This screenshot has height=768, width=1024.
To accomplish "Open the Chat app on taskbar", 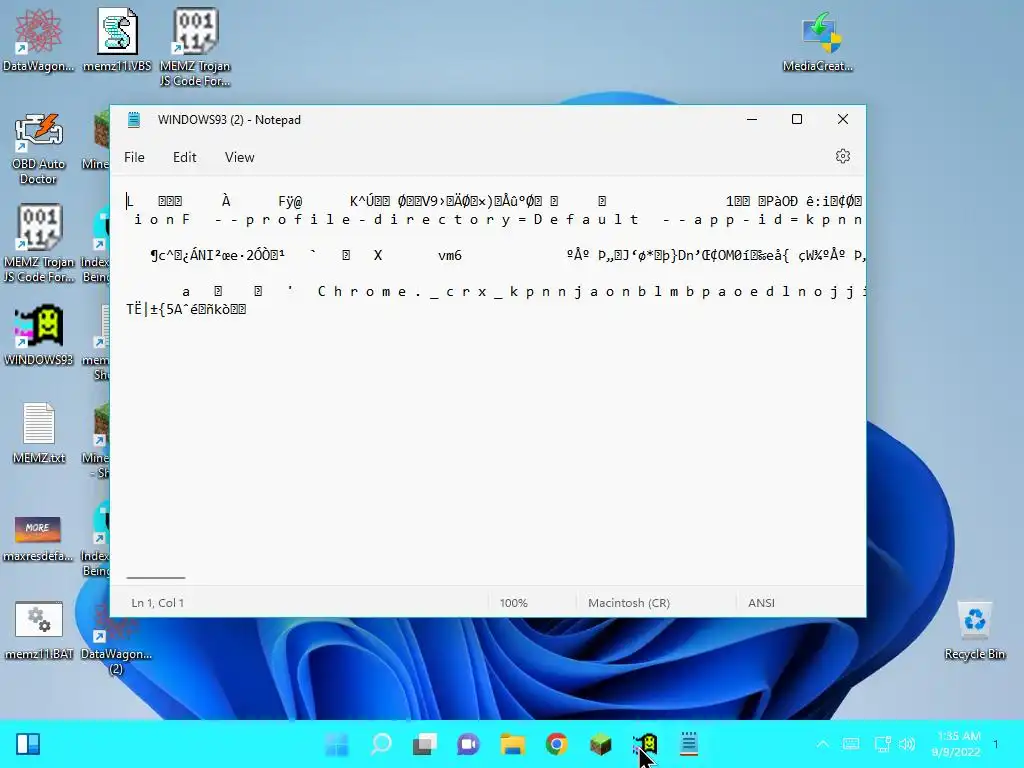I will coord(468,744).
